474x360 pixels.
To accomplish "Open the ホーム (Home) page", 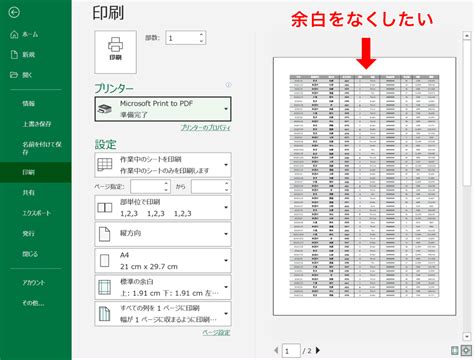I will (24, 34).
